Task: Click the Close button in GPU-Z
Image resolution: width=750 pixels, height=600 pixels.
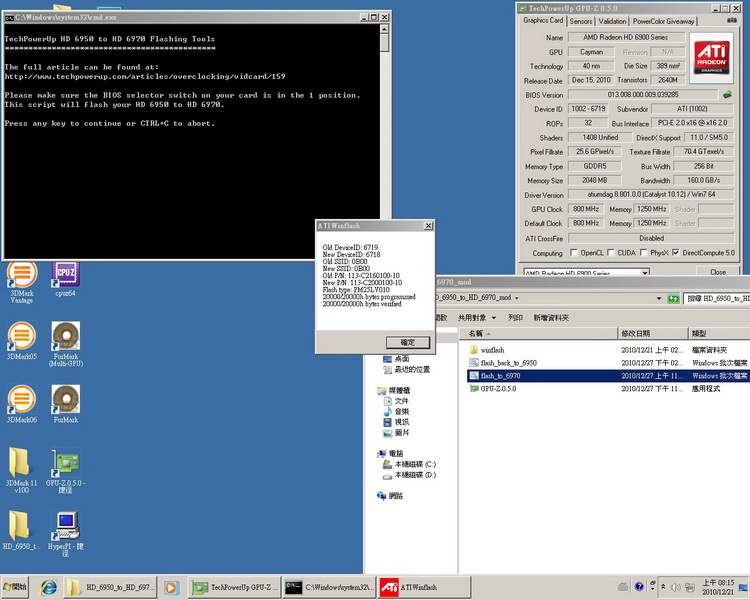Action: pos(717,272)
